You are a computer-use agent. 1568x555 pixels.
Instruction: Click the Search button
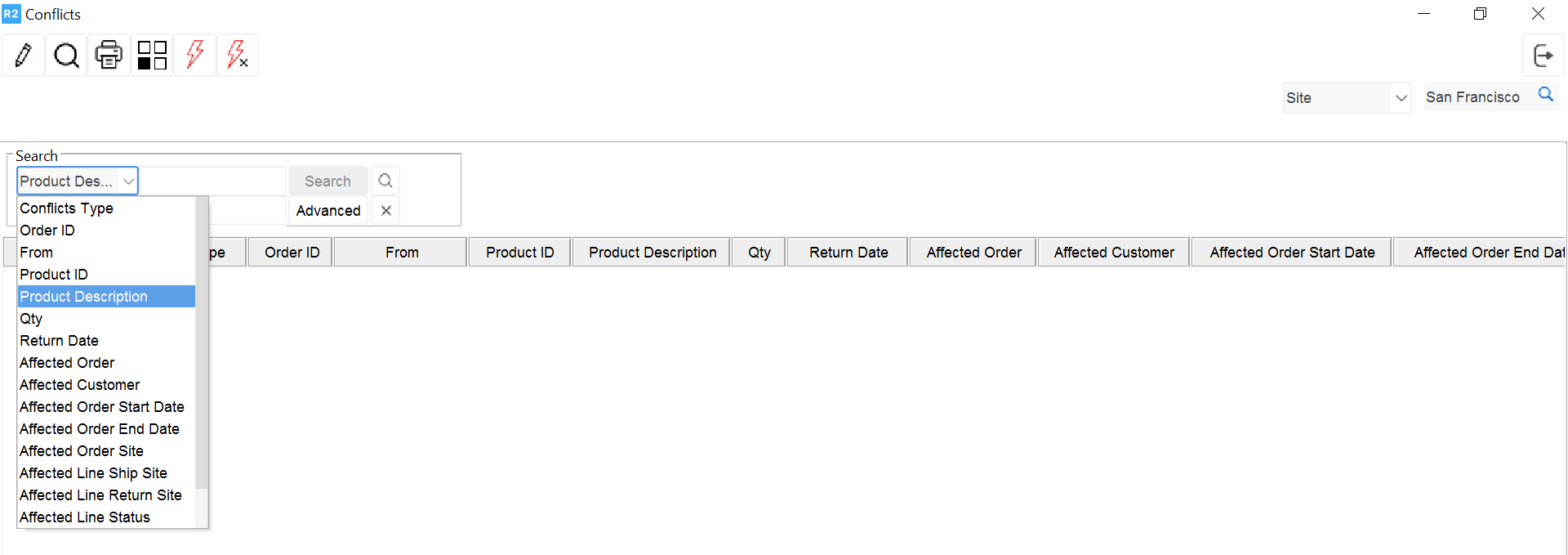[x=327, y=181]
